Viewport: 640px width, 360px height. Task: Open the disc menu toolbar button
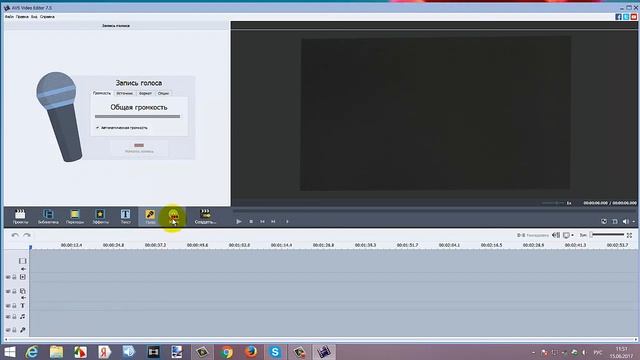point(173,217)
